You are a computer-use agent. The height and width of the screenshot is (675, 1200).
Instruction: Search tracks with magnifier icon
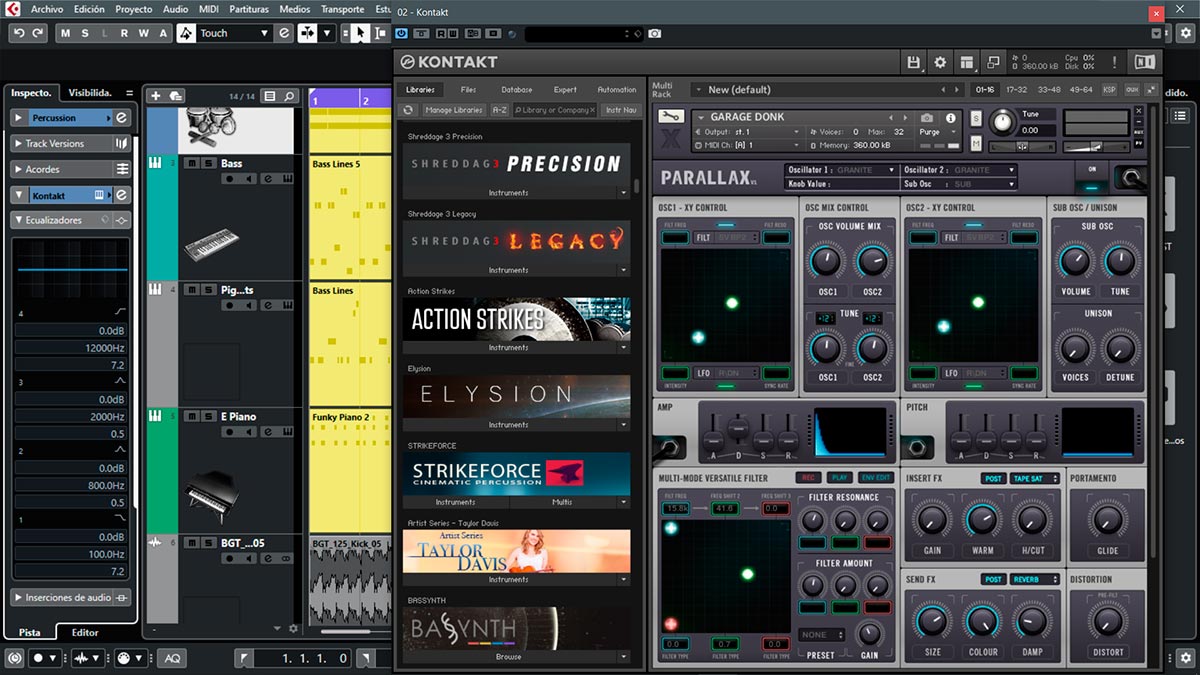pyautogui.click(x=289, y=96)
